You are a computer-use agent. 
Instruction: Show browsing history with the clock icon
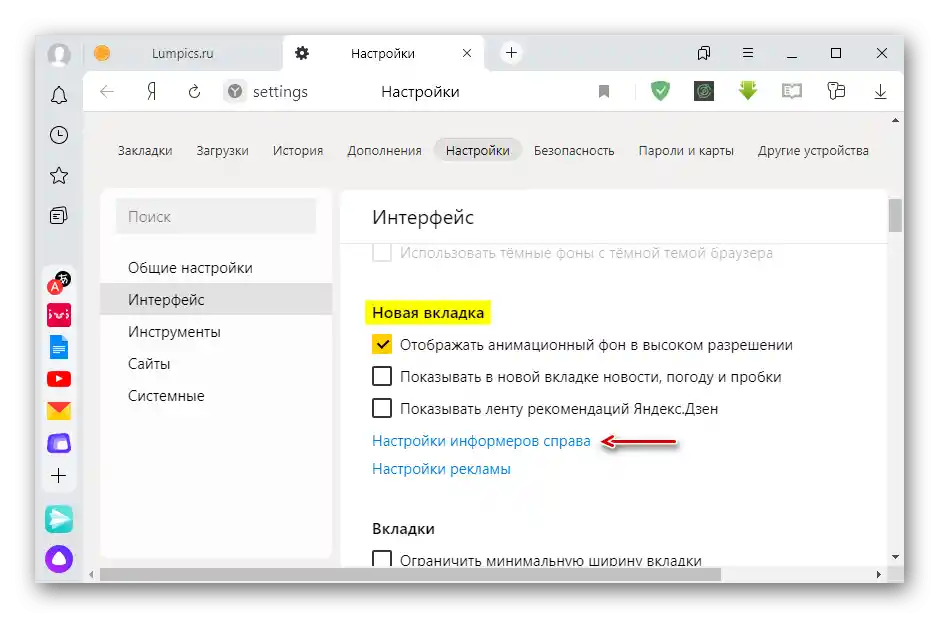point(58,135)
